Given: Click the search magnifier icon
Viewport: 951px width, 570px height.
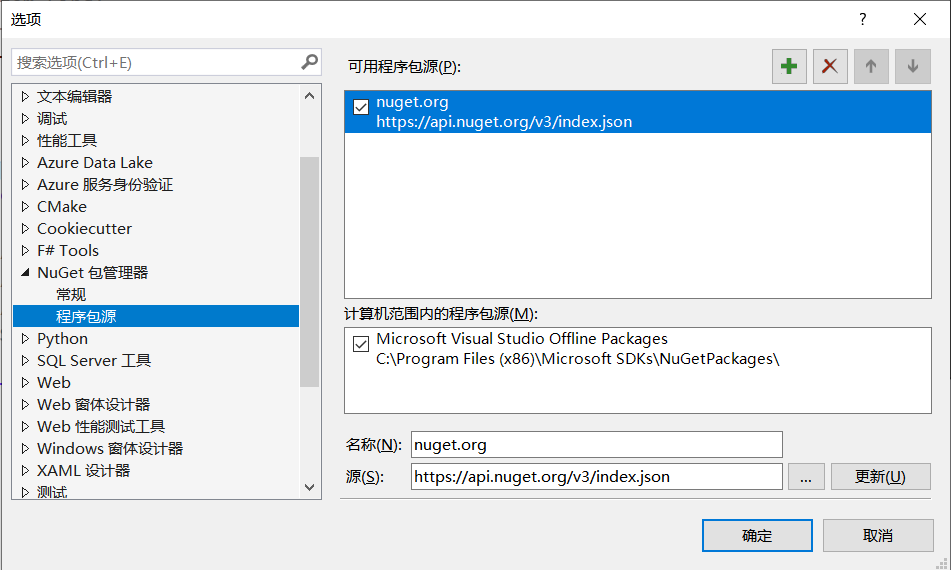Looking at the screenshot, I should tap(309, 62).
